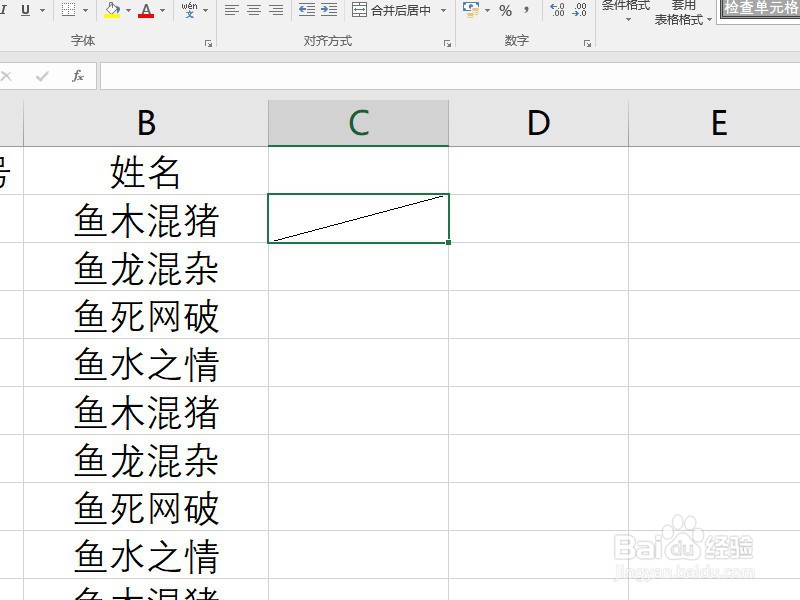
Task: Open the Font Color dropdown arrow
Action: pyautogui.click(x=161, y=12)
